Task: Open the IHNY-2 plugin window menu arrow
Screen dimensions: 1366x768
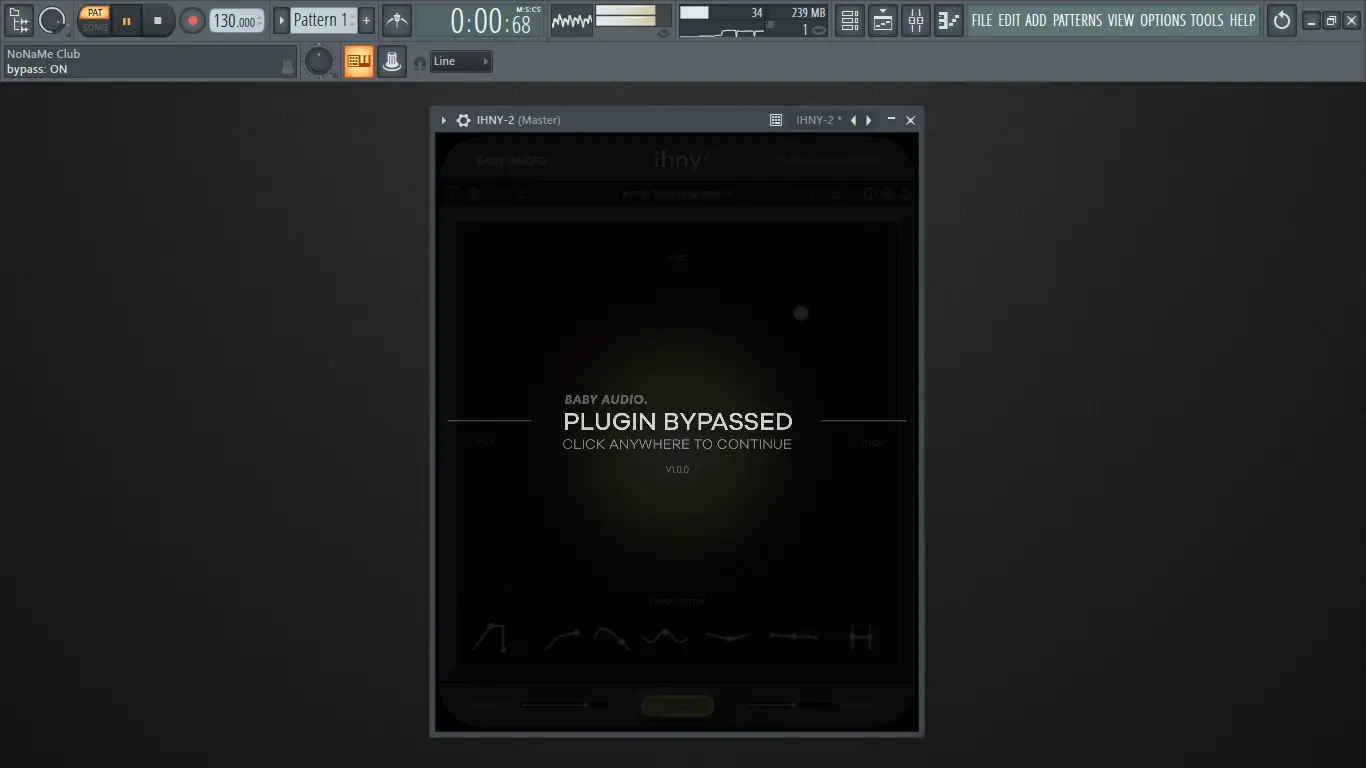Action: coord(444,120)
